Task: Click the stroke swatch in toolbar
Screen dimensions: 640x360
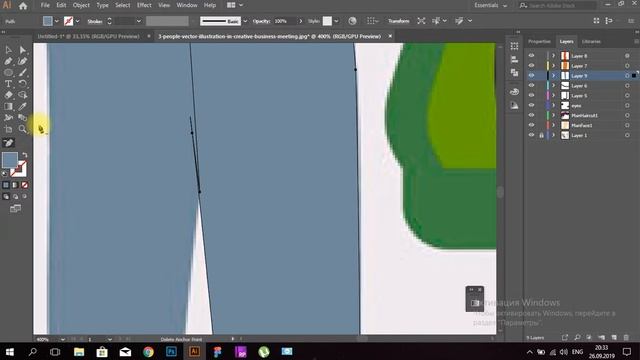Action: tap(18, 169)
